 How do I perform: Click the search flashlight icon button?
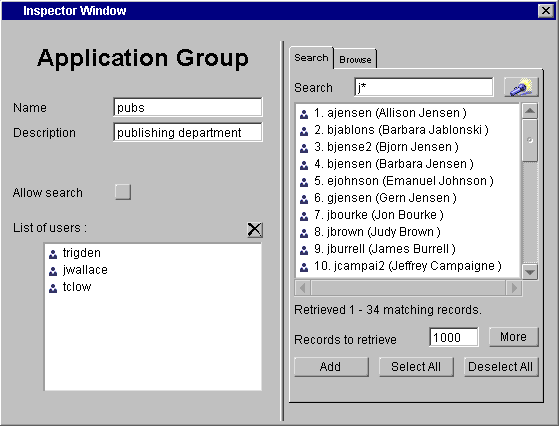(x=521, y=87)
